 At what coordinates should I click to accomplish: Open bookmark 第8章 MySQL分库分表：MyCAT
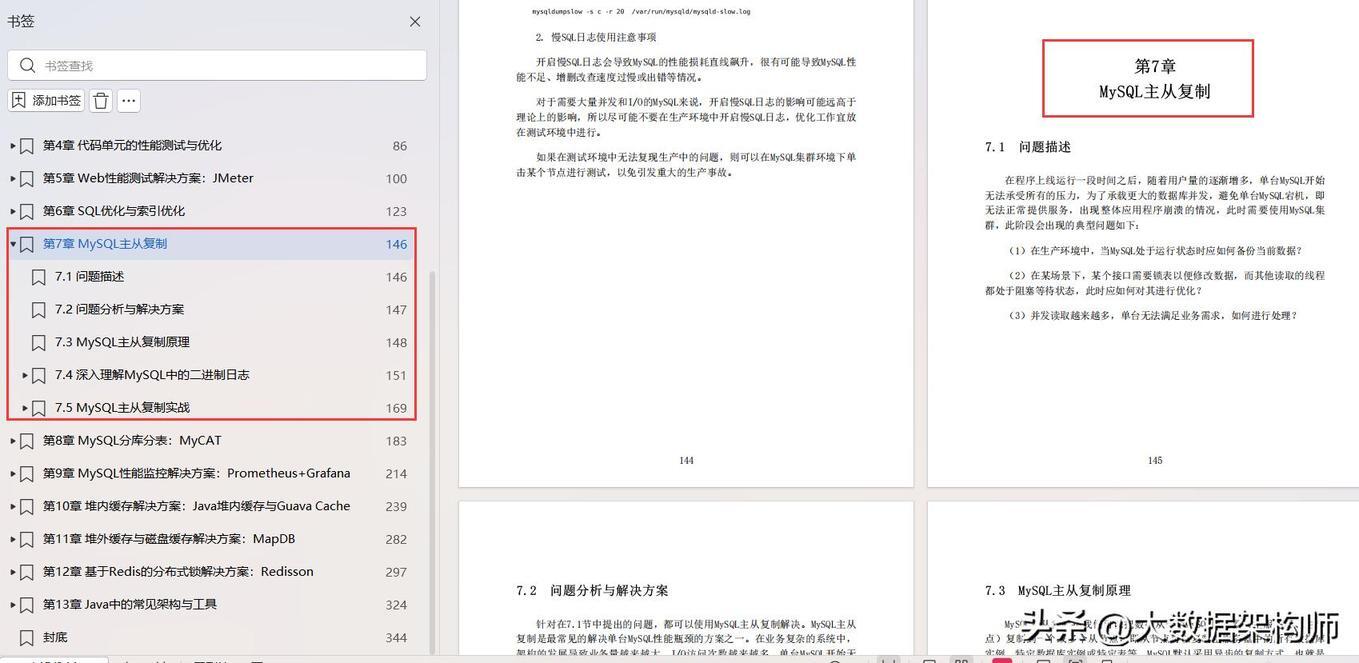[x=132, y=441]
